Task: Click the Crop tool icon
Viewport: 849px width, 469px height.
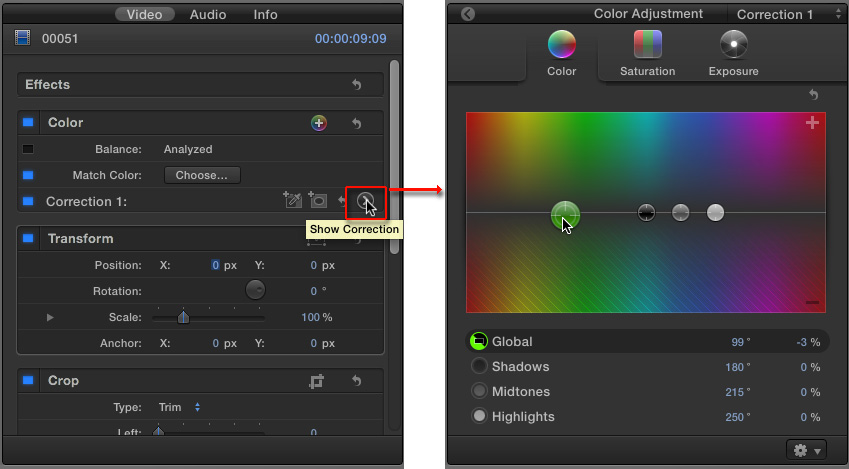Action: coord(317,381)
